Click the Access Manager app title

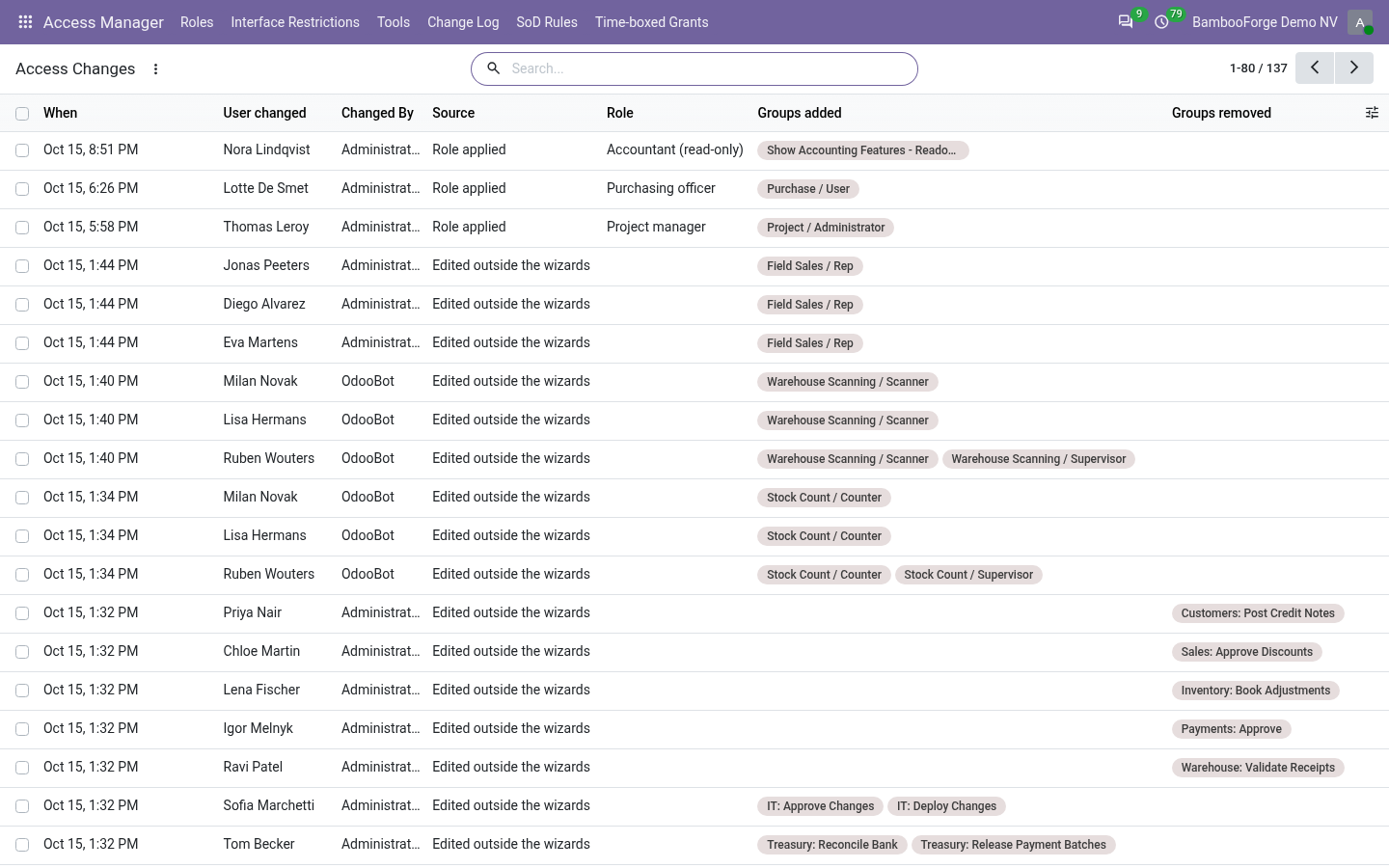click(103, 22)
